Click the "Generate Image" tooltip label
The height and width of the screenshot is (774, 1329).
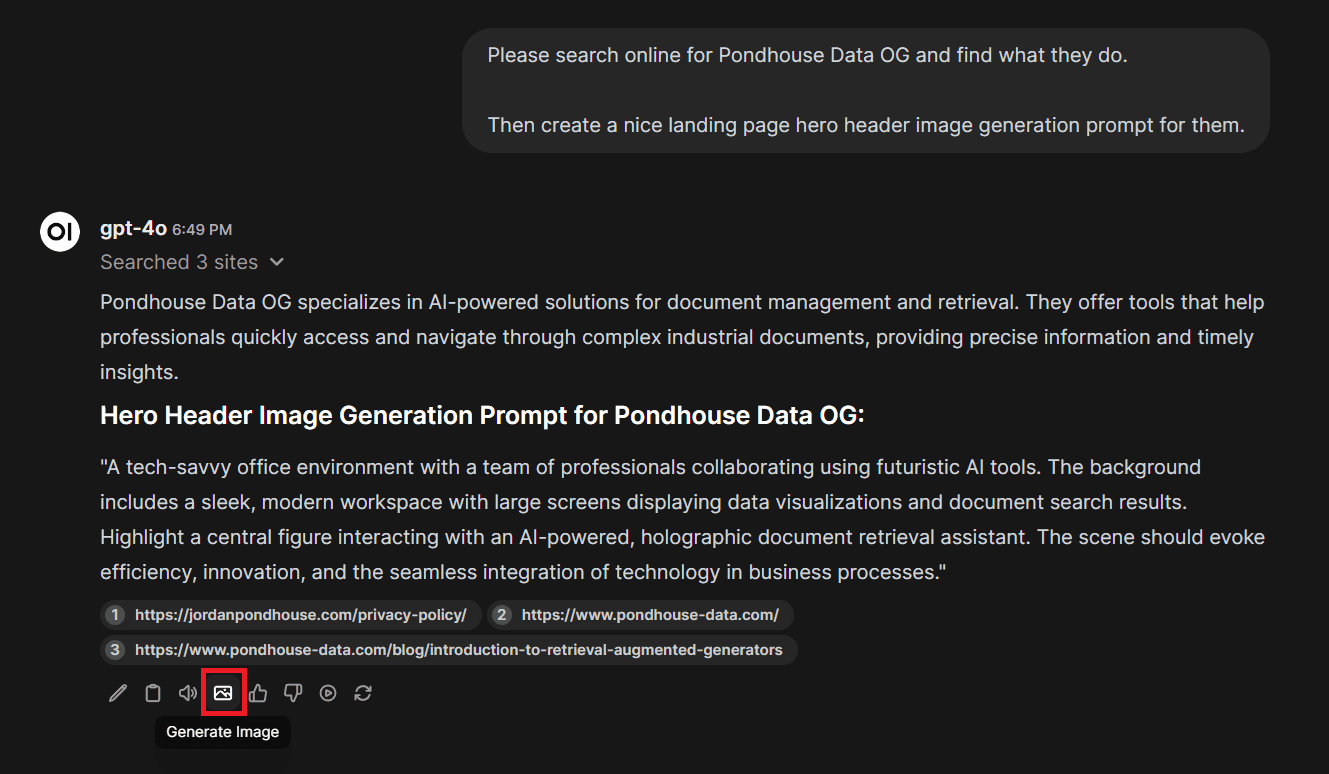[222, 732]
